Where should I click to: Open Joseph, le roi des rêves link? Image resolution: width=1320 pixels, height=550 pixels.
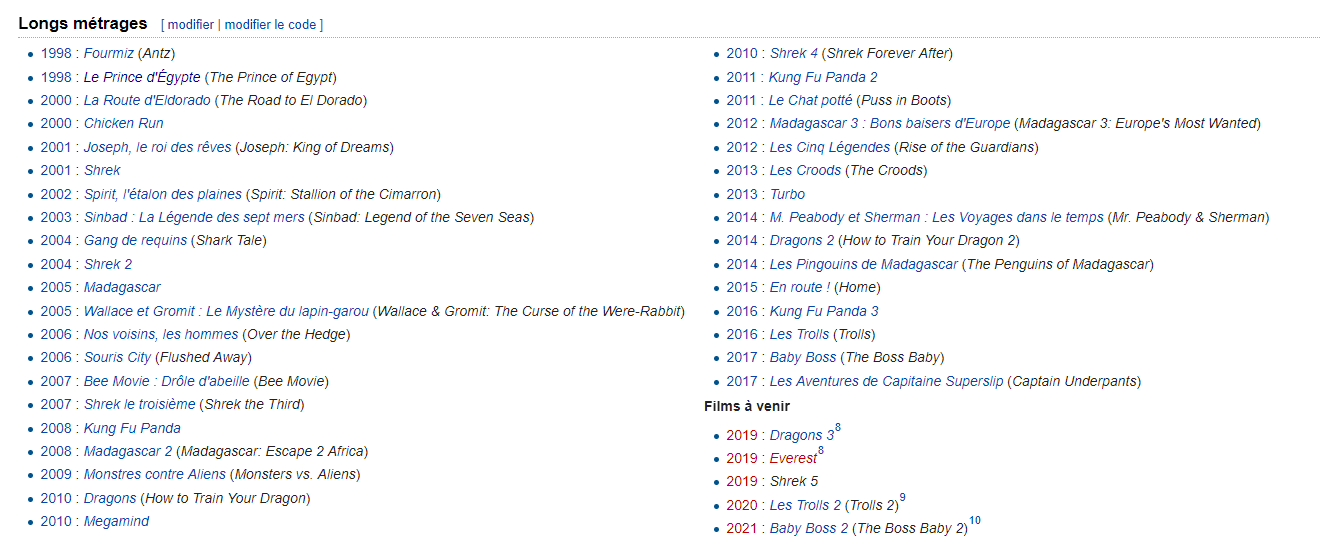157,147
